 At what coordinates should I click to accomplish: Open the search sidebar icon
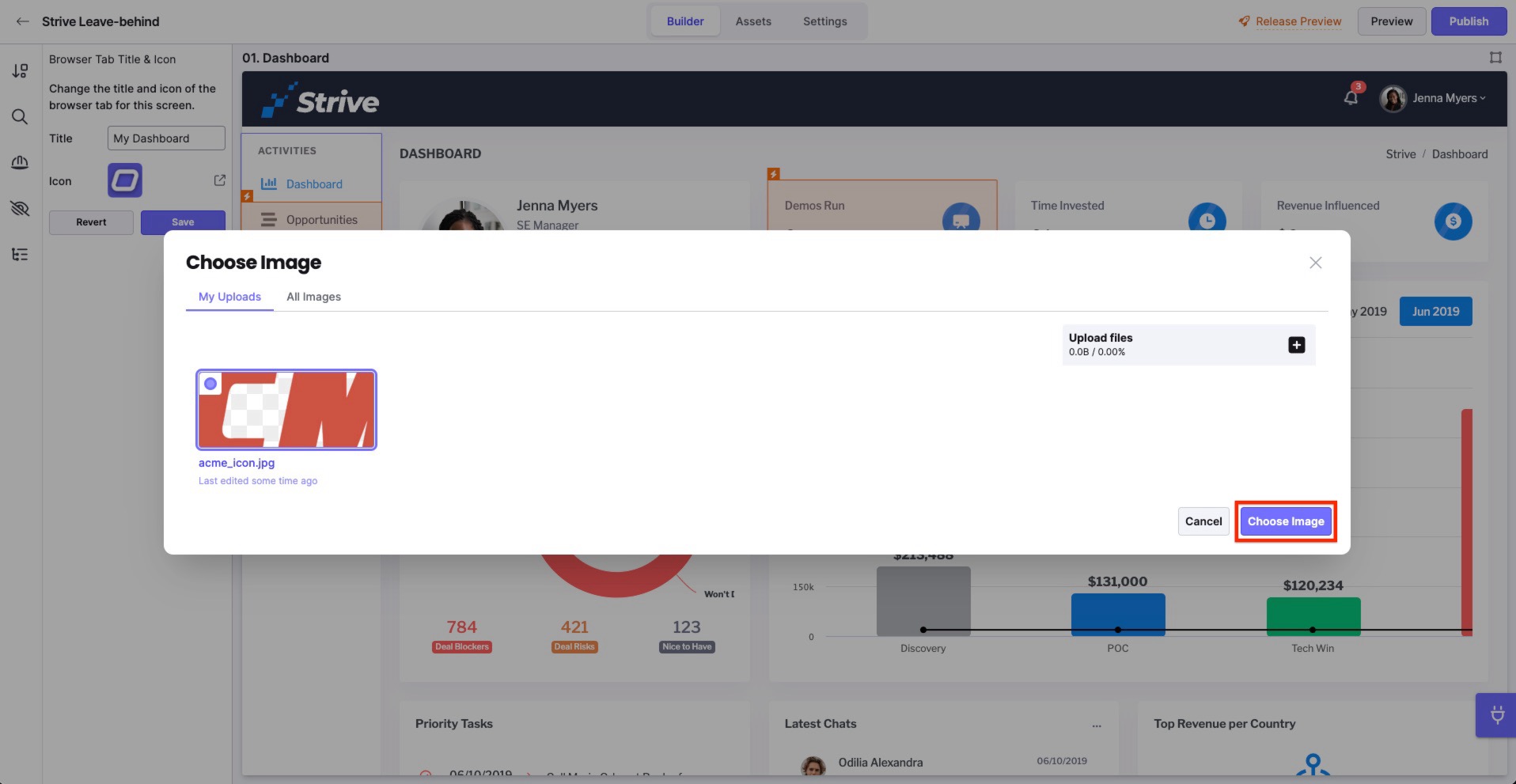point(20,117)
